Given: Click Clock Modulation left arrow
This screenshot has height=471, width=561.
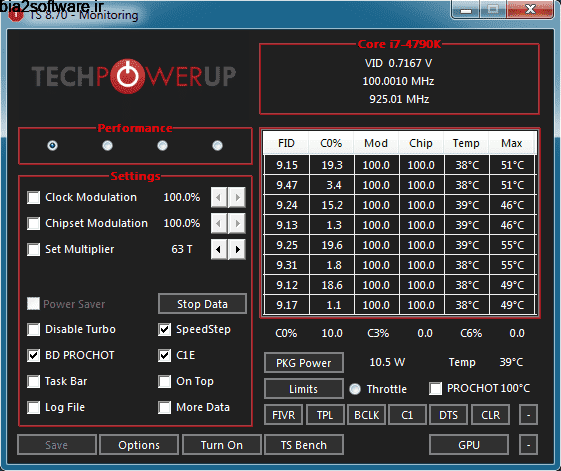Looking at the screenshot, I should coord(219,197).
